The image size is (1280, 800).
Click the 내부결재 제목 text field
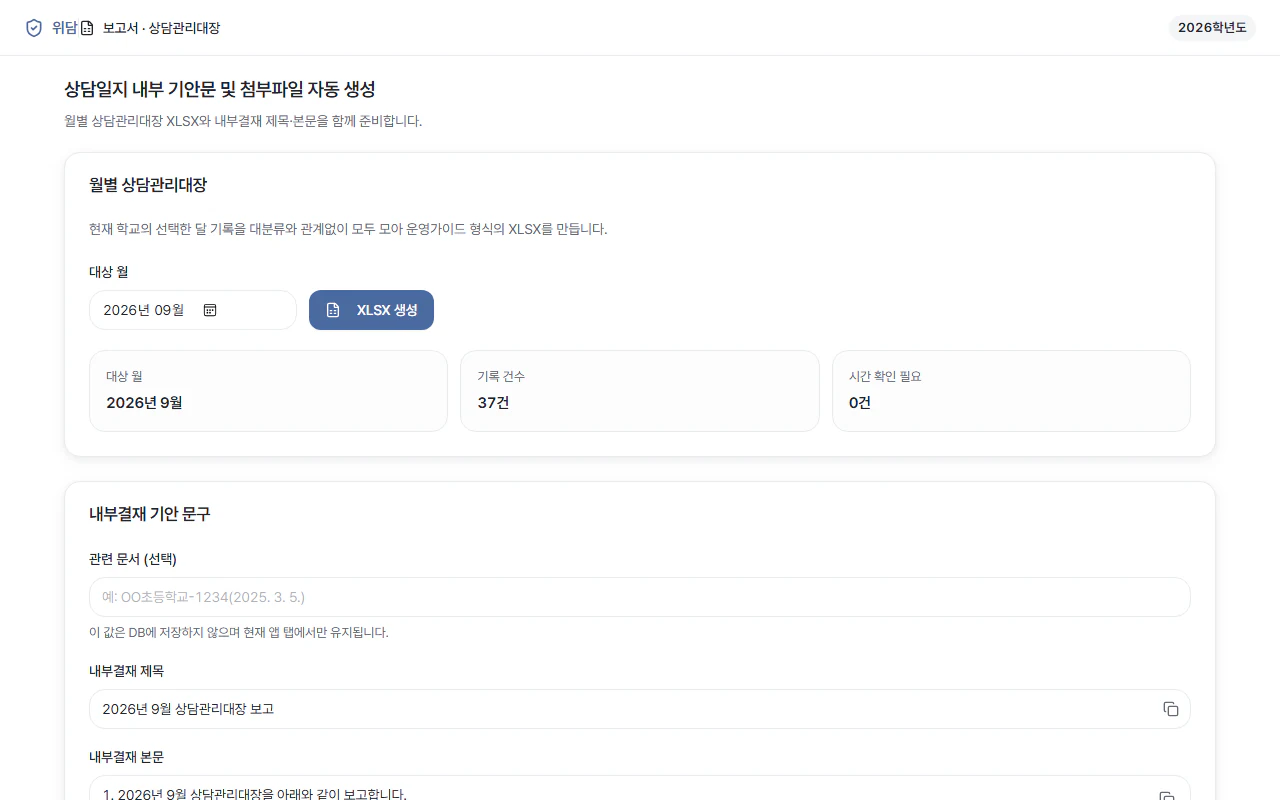640,709
